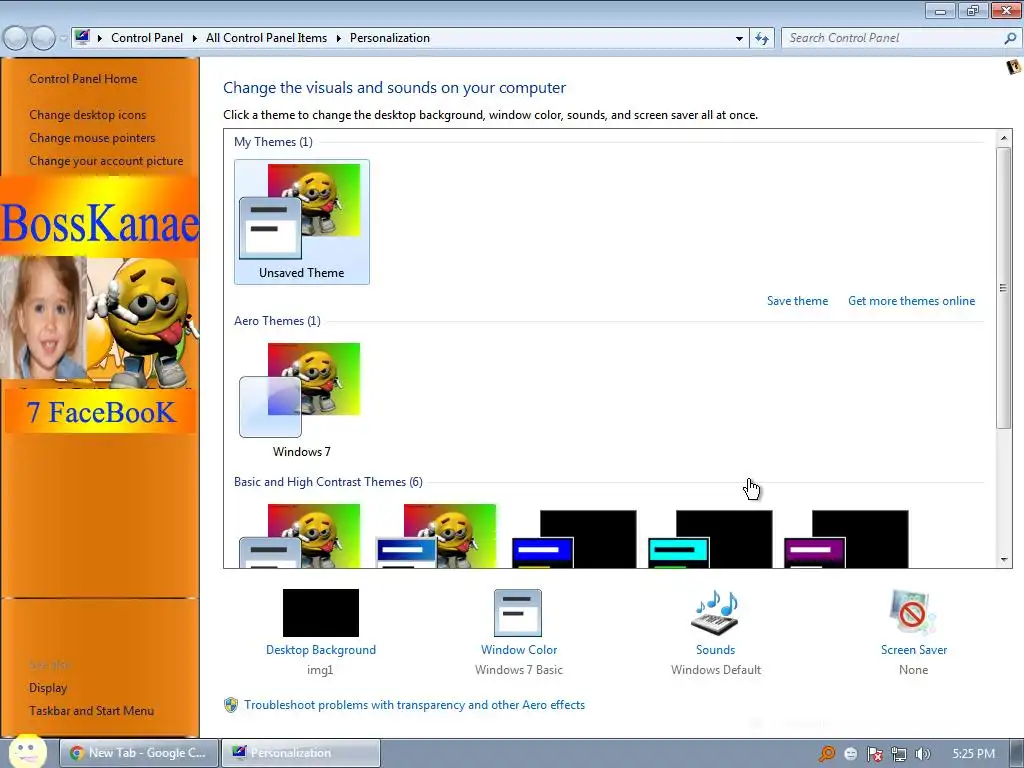The image size is (1024, 768).
Task: Open Screen Saver settings icon
Action: (x=913, y=613)
